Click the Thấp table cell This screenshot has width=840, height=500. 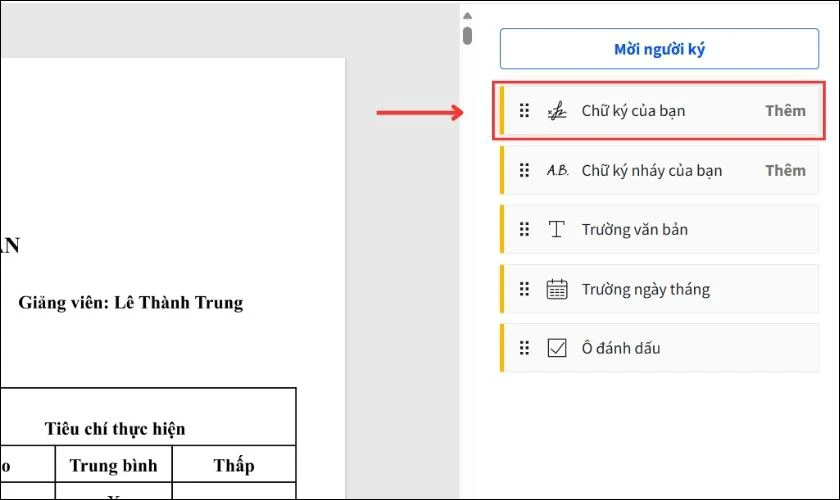(234, 465)
